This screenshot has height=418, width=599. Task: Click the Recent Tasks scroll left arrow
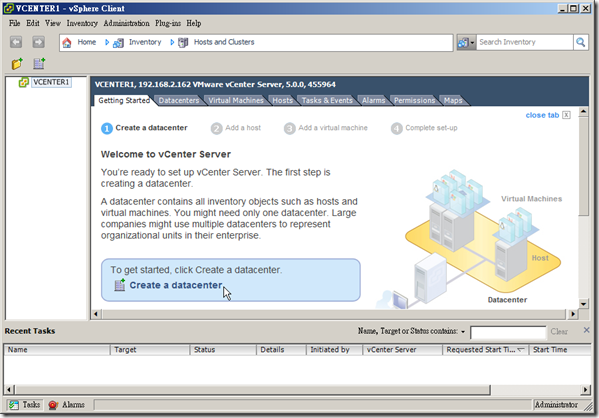[x=9, y=390]
